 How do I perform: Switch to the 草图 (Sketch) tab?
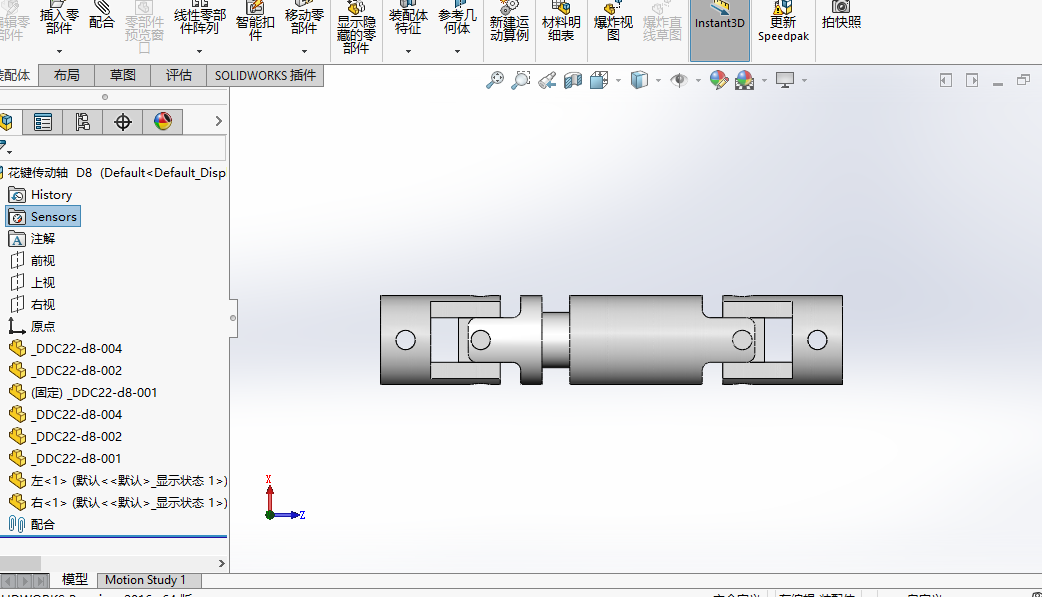tap(122, 75)
